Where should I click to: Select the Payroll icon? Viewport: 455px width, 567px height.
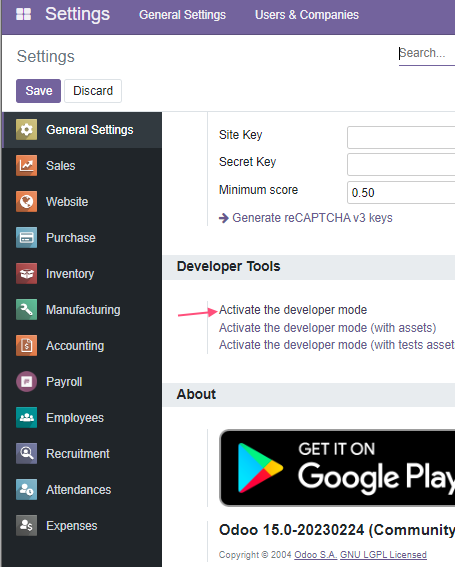(x=26, y=381)
